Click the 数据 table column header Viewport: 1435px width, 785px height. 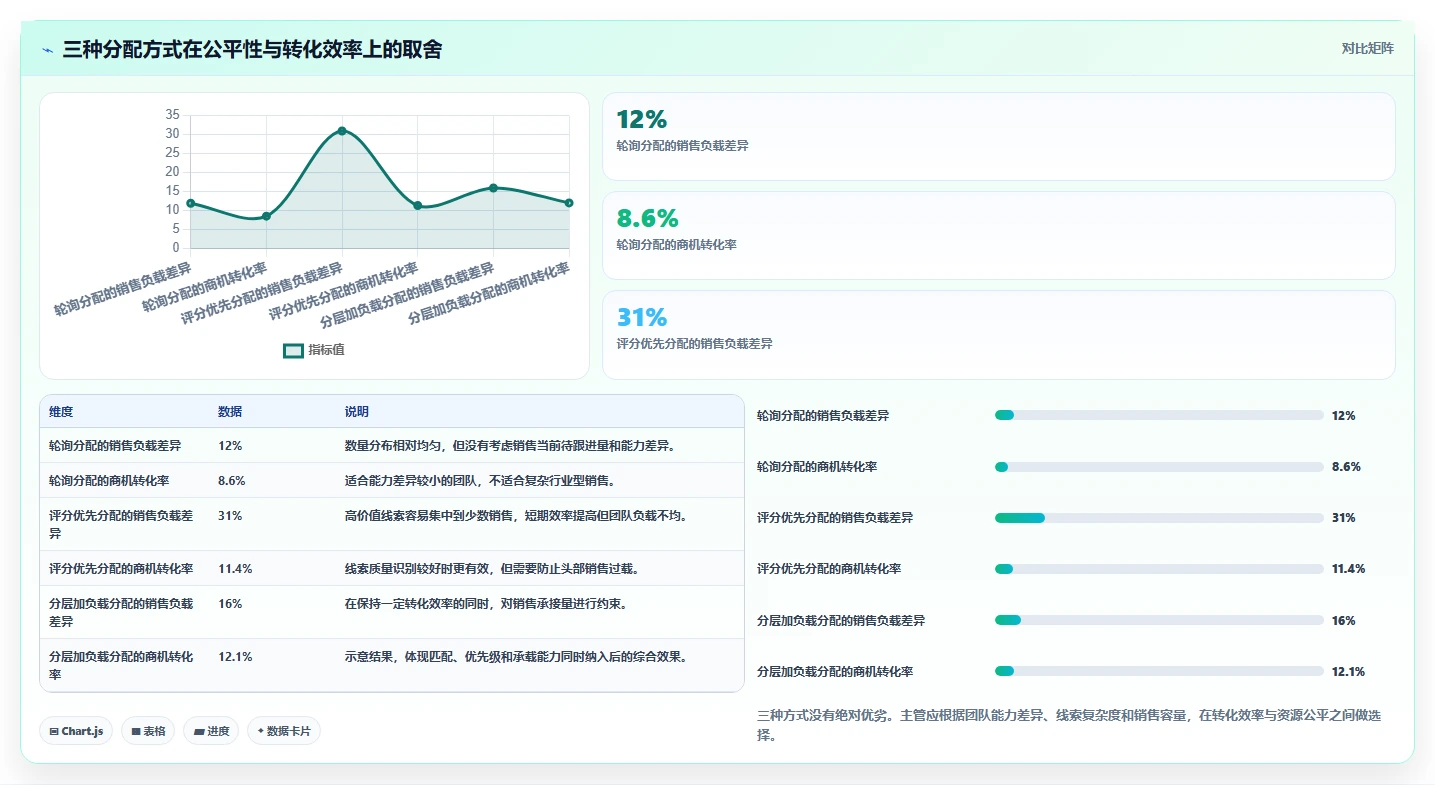(x=230, y=412)
